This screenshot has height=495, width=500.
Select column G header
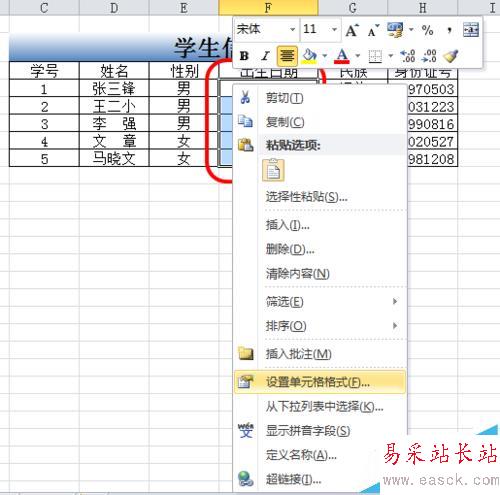353,7
